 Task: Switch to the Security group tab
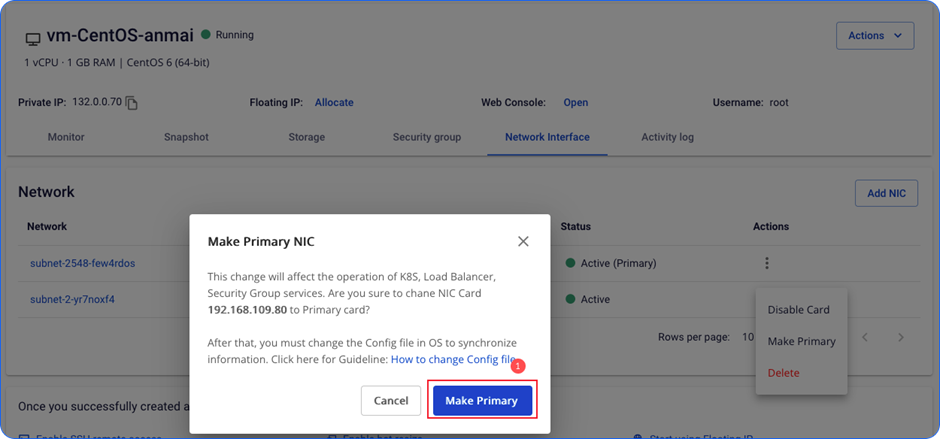point(426,137)
